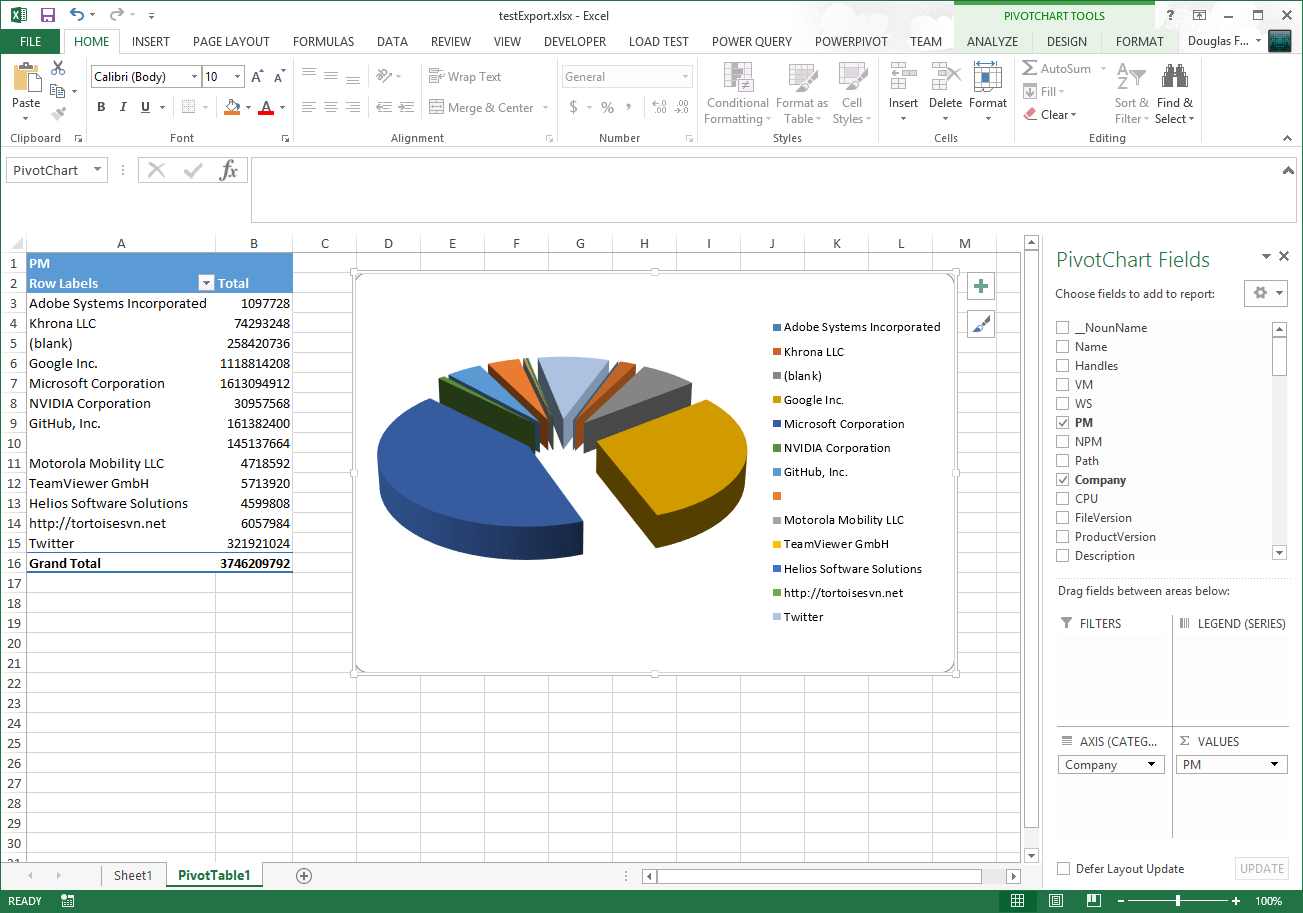Open the PM values field dropdown

click(x=1275, y=765)
